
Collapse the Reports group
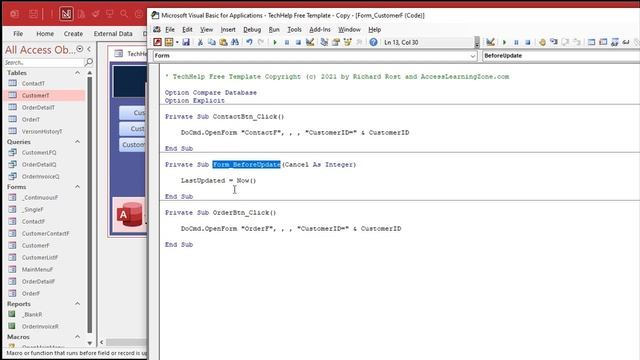pyautogui.click(x=77, y=304)
